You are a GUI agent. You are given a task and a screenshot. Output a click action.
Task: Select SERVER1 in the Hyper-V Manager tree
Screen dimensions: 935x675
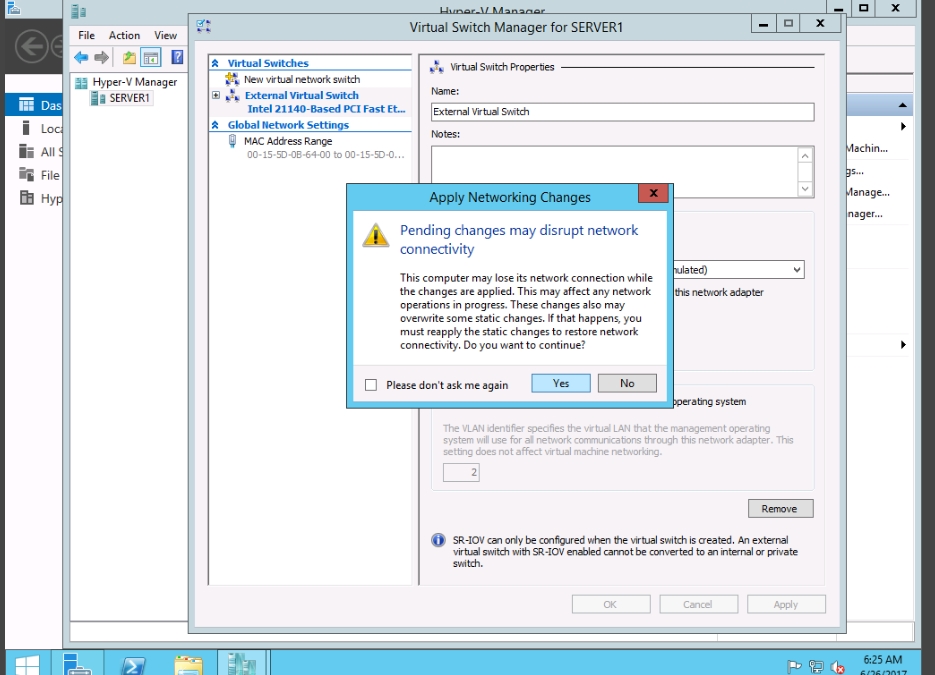tap(129, 98)
